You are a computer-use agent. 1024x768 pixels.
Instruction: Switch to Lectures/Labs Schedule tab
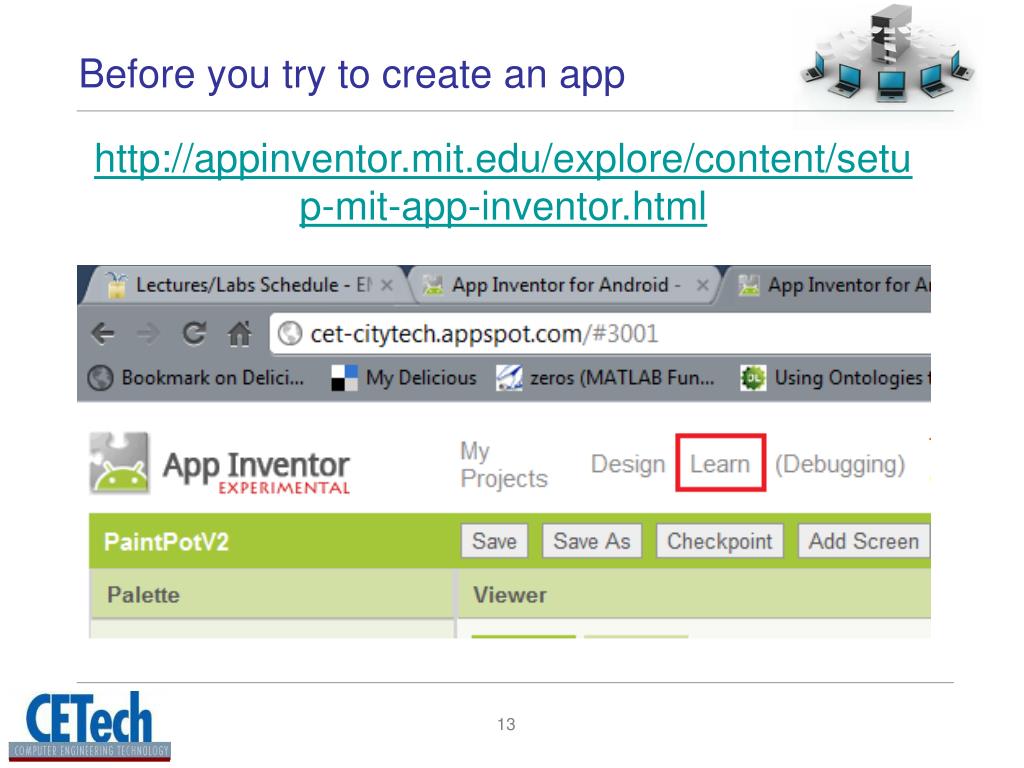click(x=242, y=285)
